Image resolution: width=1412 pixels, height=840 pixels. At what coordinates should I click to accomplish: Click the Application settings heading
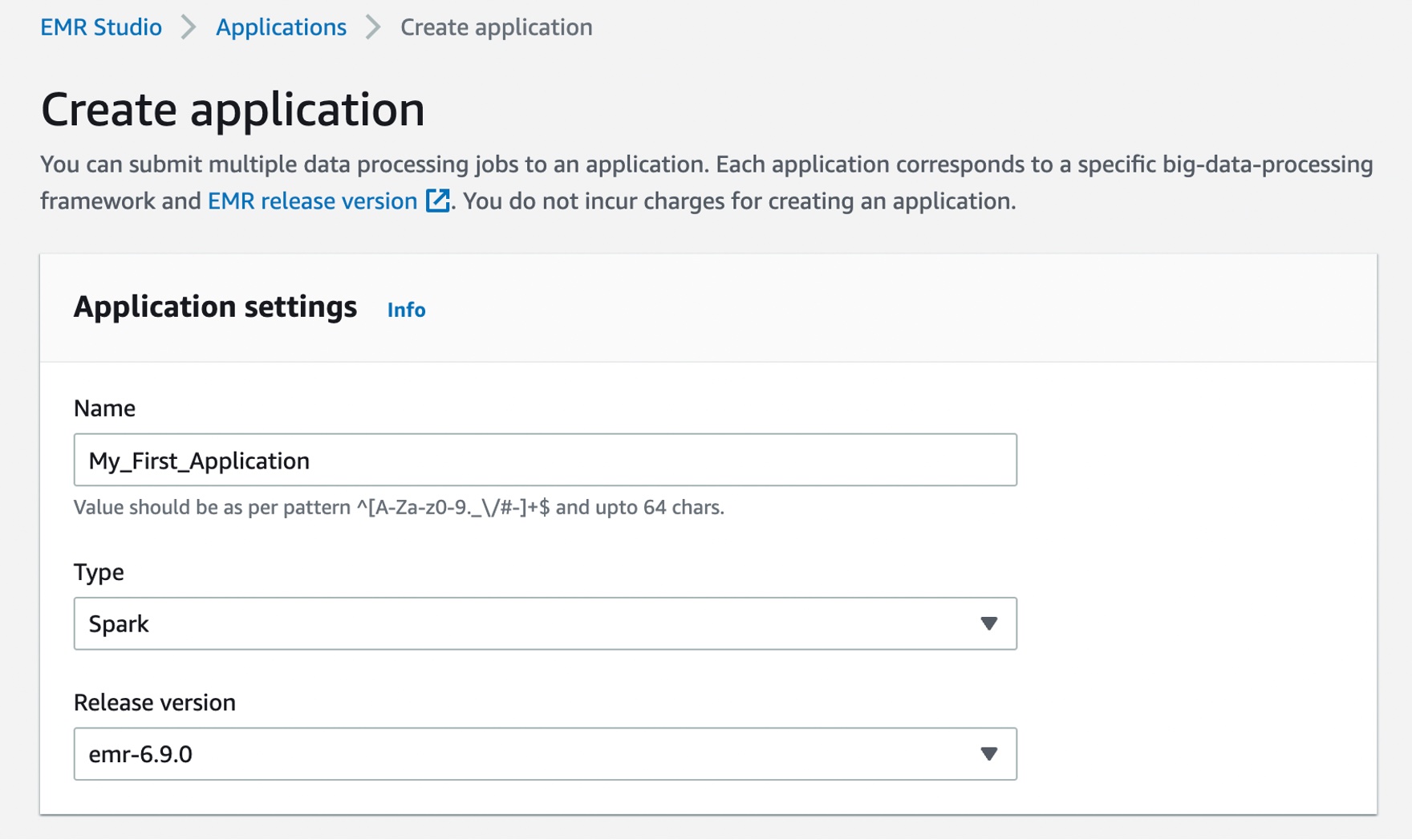pyautogui.click(x=215, y=306)
